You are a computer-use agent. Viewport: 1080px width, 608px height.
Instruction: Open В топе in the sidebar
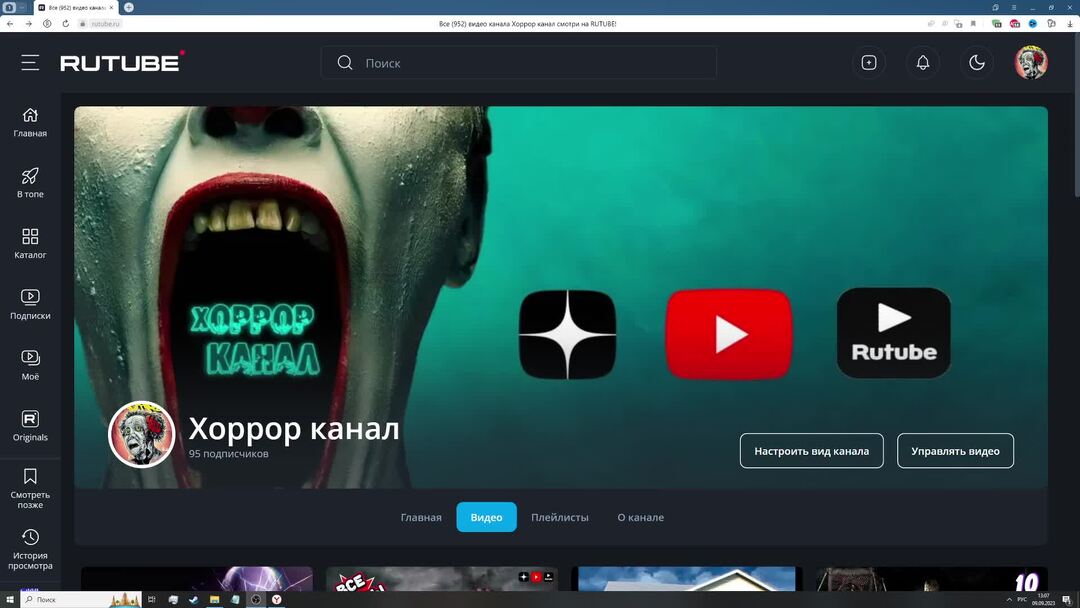point(30,183)
